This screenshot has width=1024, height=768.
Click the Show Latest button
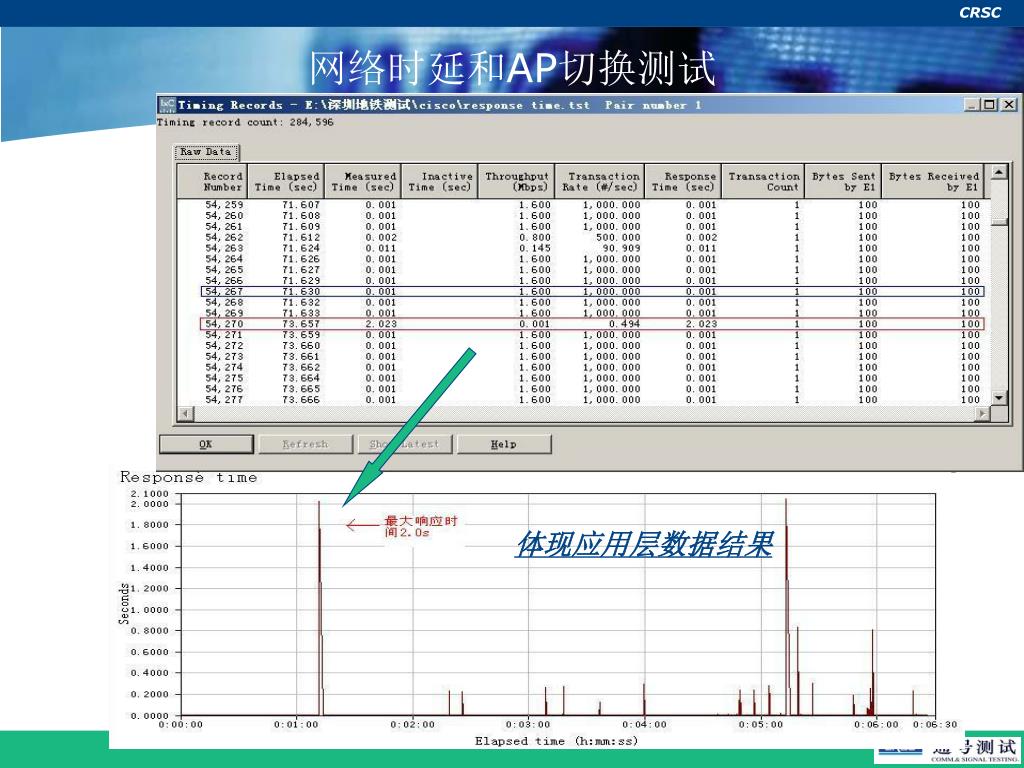tap(404, 444)
